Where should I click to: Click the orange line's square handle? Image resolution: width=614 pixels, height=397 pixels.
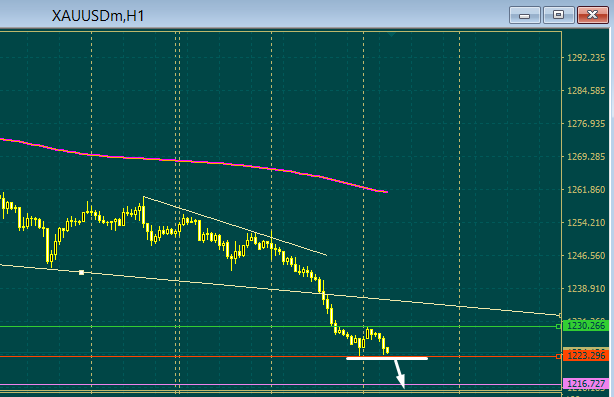558,356
